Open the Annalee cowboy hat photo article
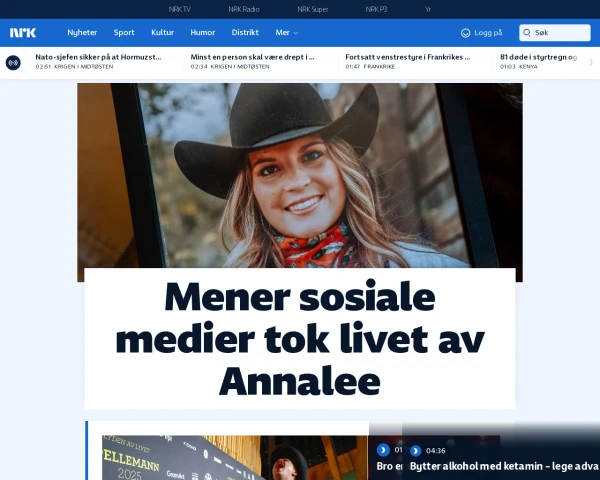Image resolution: width=600 pixels, height=480 pixels. pyautogui.click(x=300, y=180)
